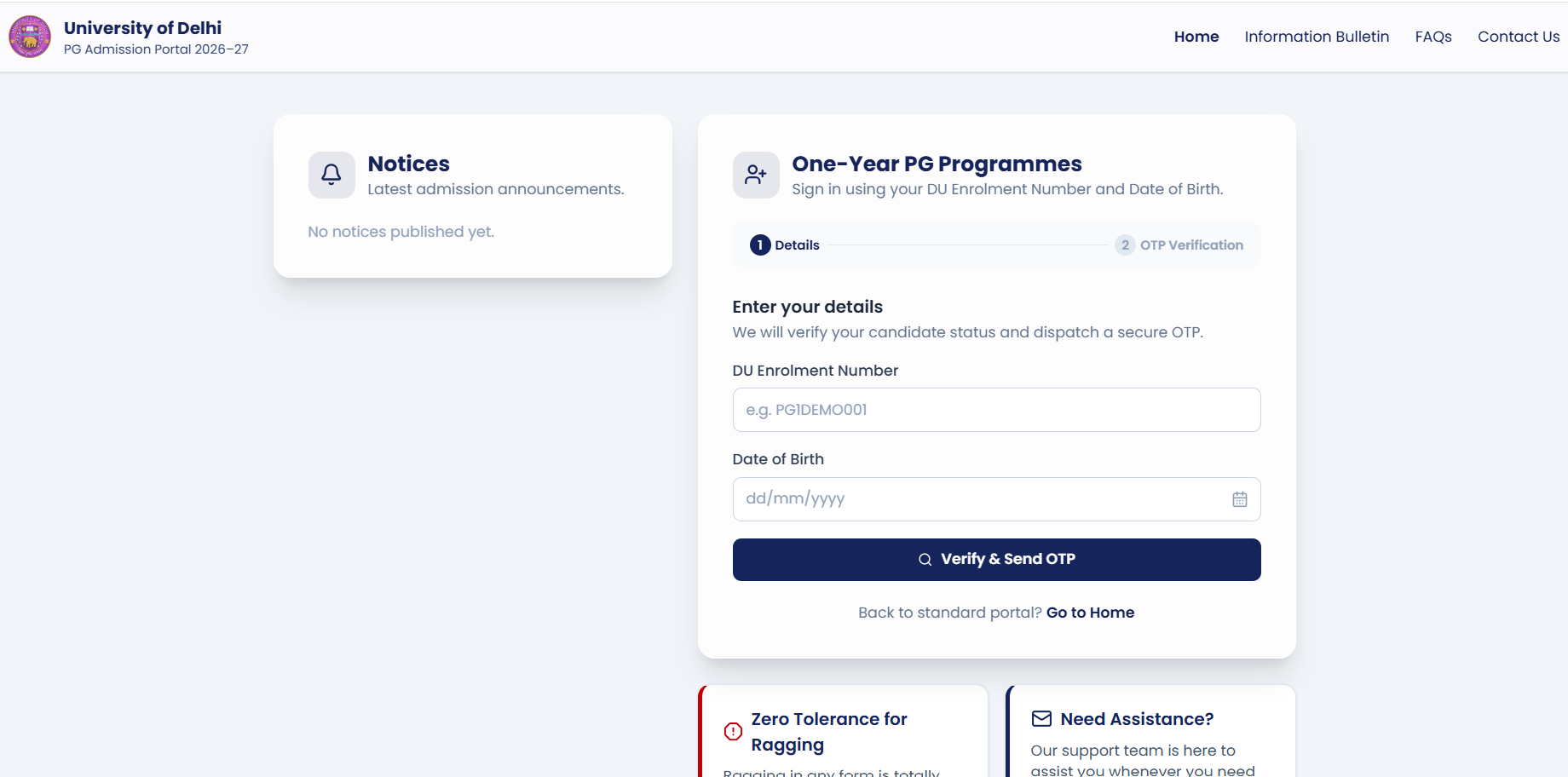Image resolution: width=1568 pixels, height=777 pixels.
Task: Click the user-plus icon beside One-Year PG Programmes
Action: pyautogui.click(x=756, y=175)
